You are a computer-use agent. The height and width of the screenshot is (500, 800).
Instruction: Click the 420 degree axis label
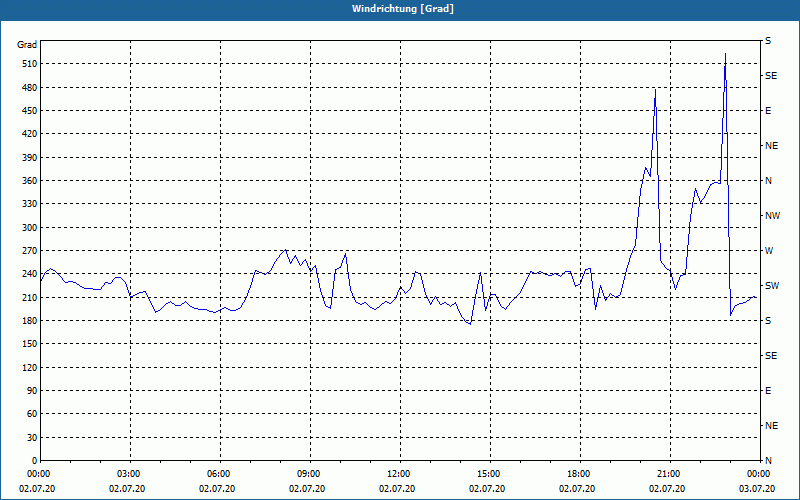30,134
